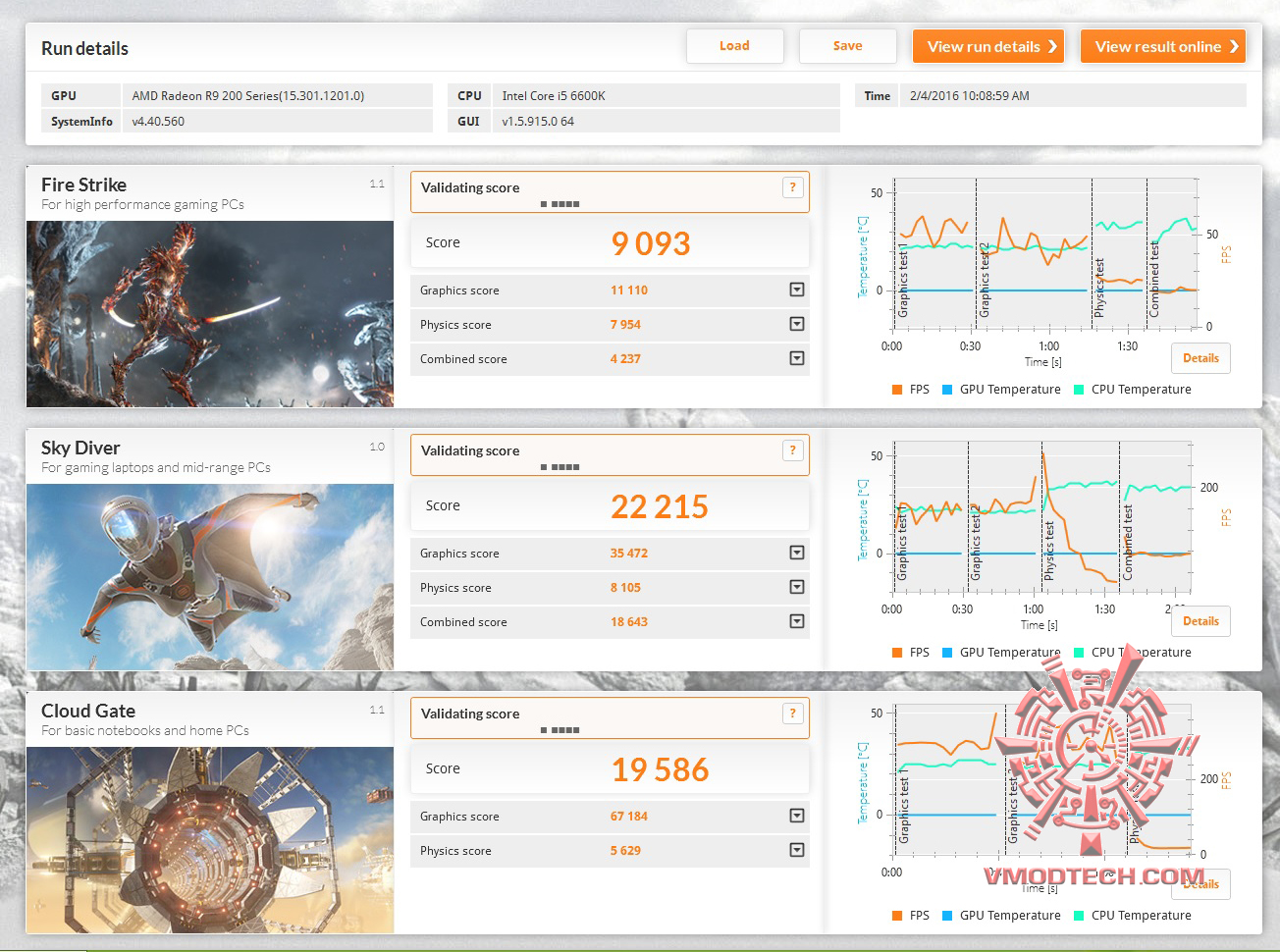Select the Sky Diver score 22 215
The height and width of the screenshot is (952, 1280).
click(660, 506)
